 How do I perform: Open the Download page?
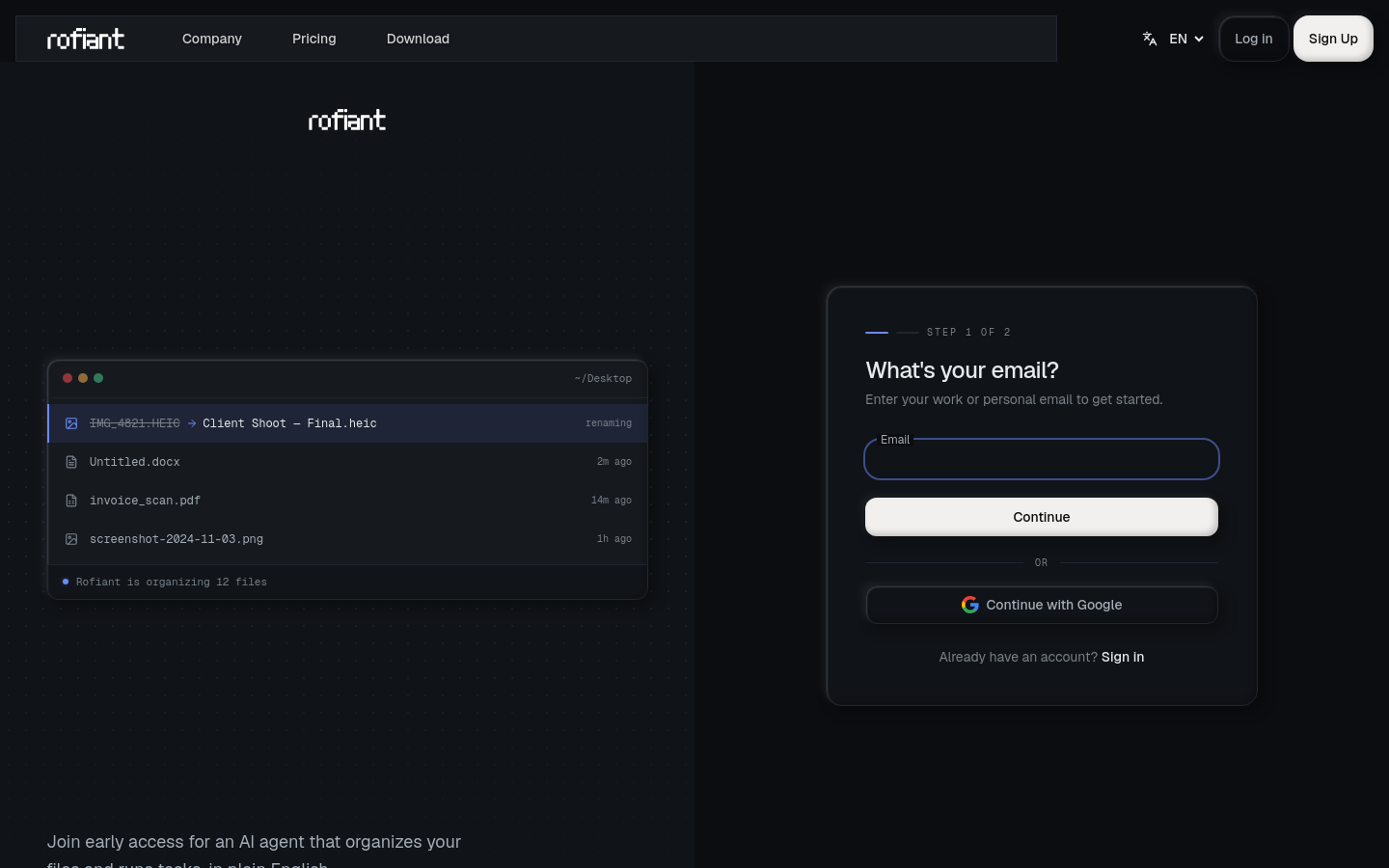tap(418, 39)
